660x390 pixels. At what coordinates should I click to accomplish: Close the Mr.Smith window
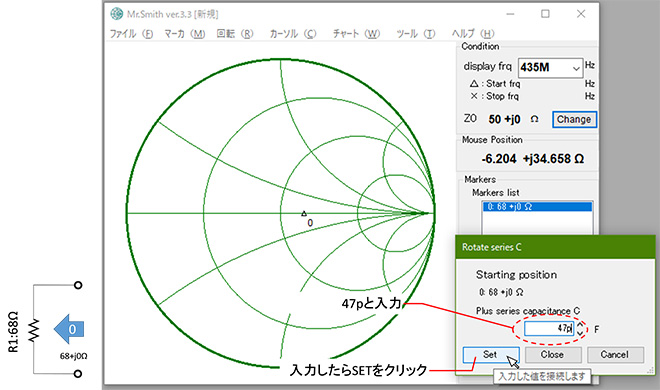581,14
